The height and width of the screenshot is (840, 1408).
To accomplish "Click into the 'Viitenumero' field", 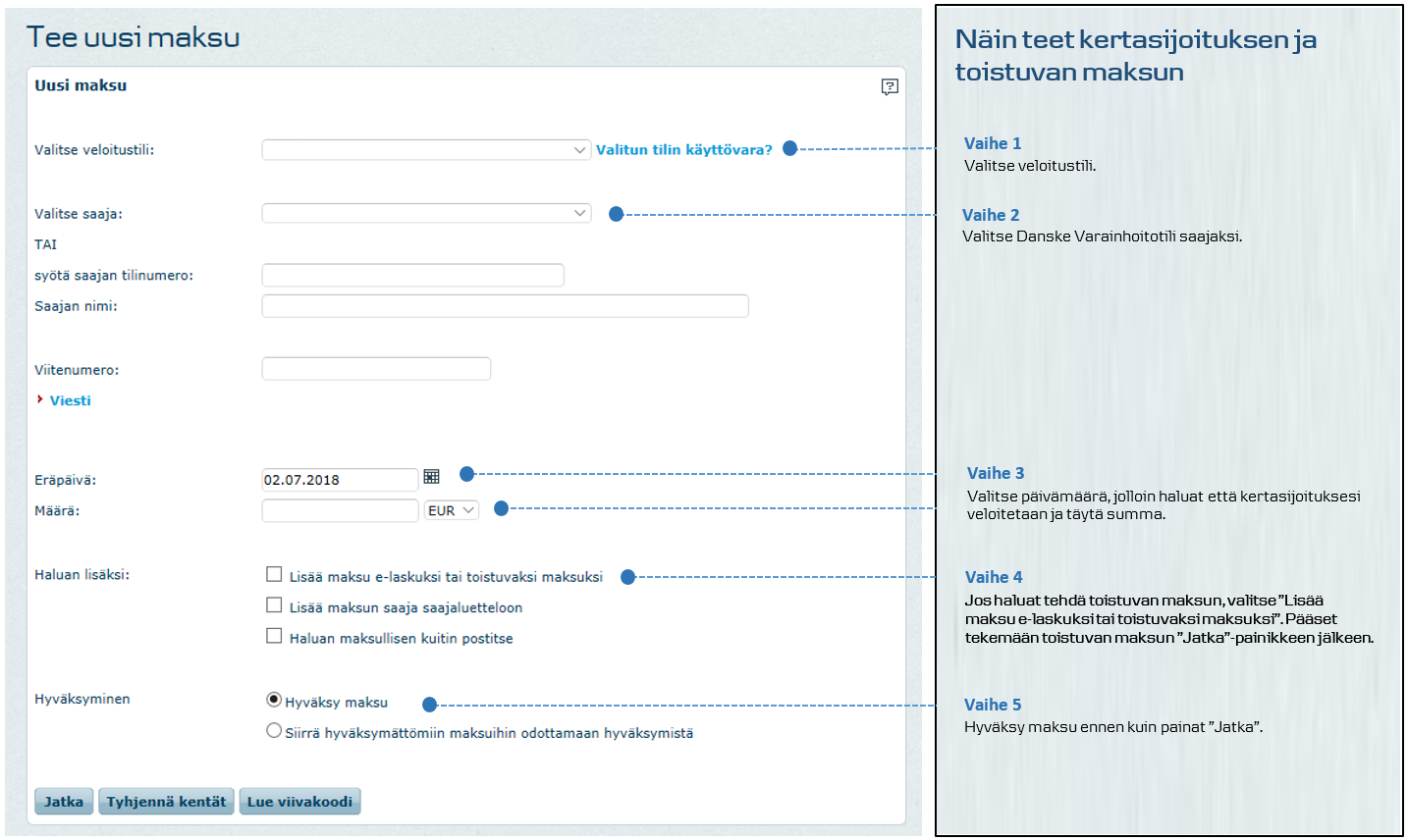I will tap(376, 369).
